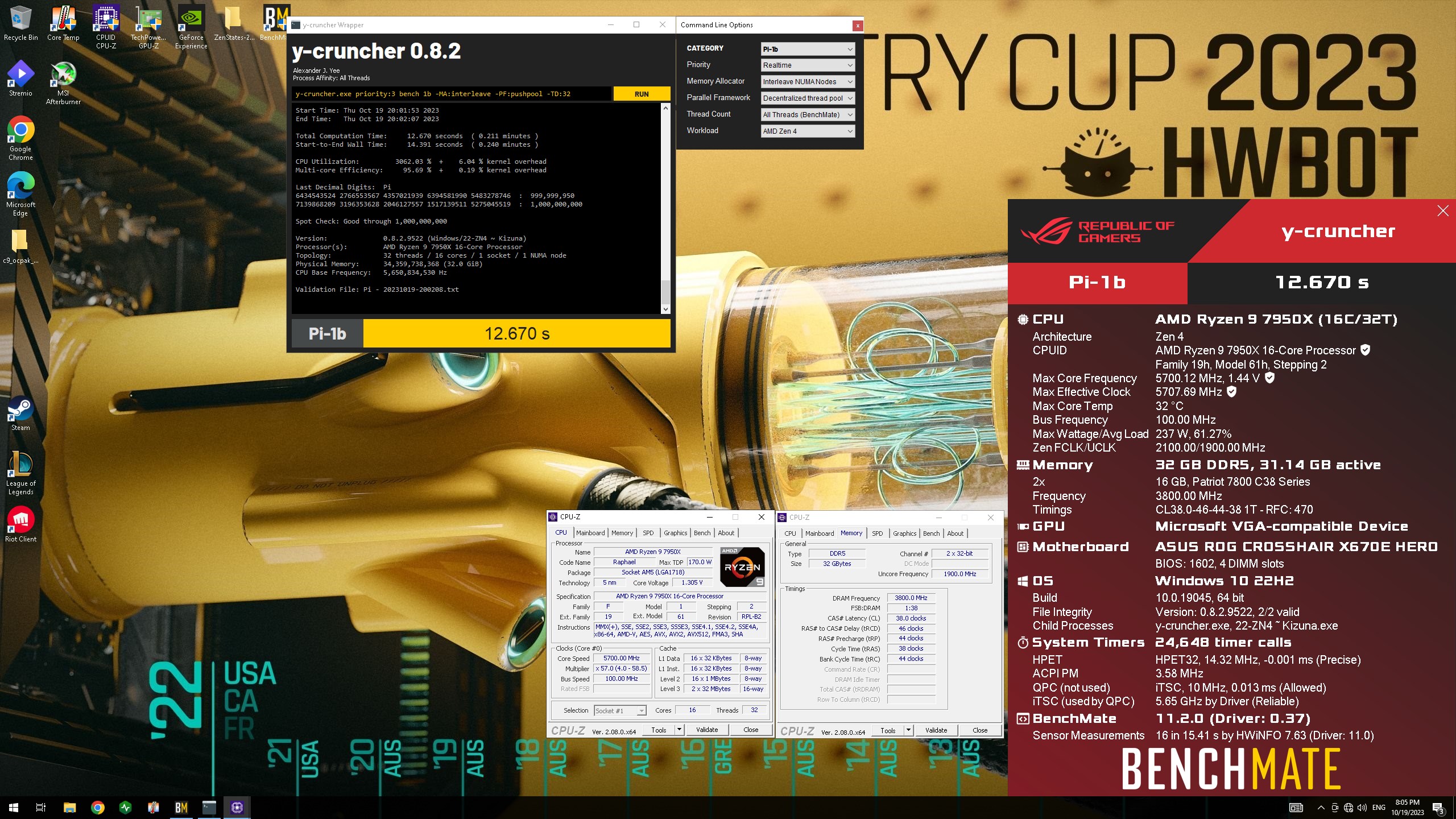Switch to Mainboard tab in left CPU-Z

pos(590,533)
